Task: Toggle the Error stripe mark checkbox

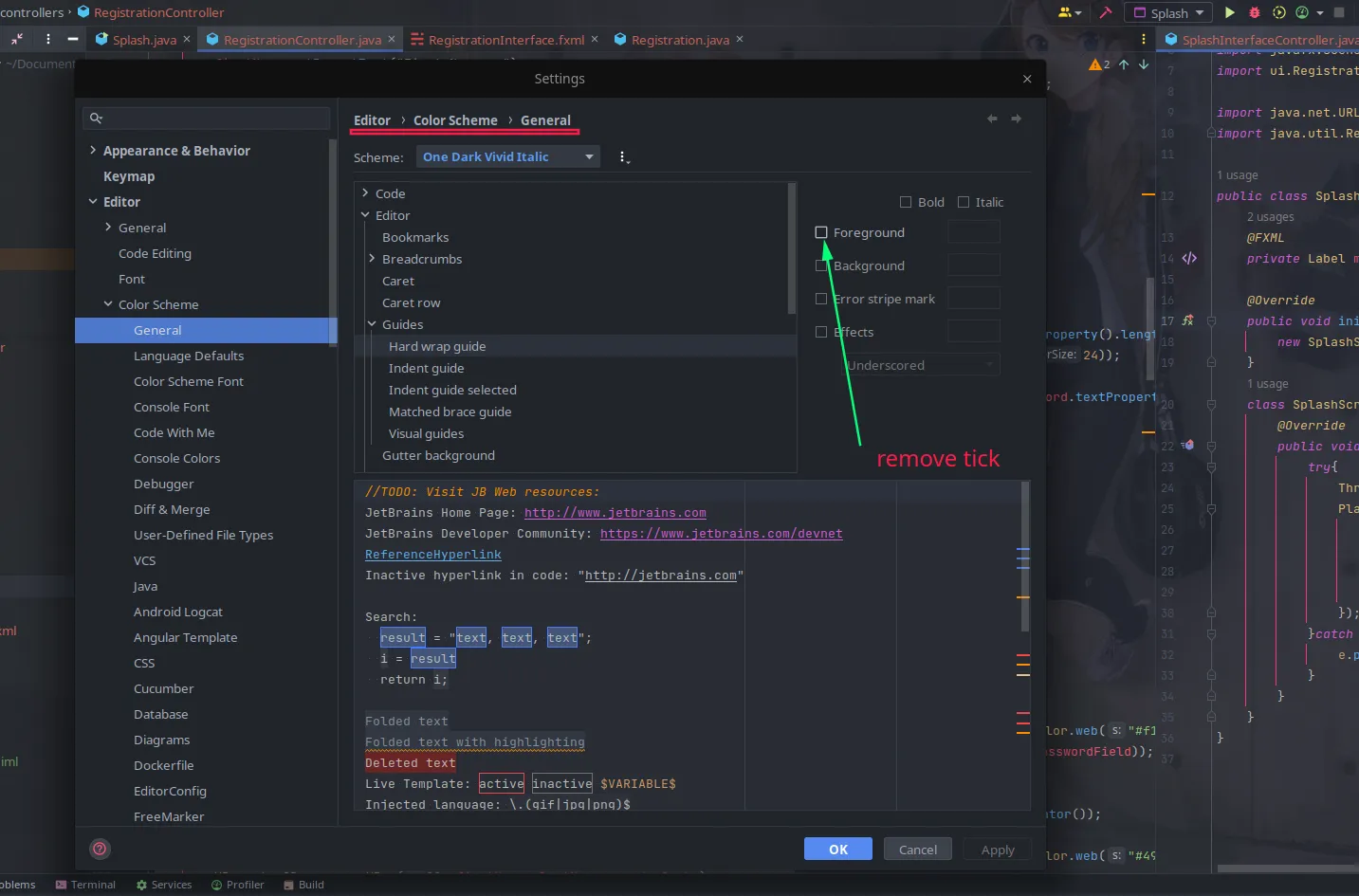Action: click(821, 299)
